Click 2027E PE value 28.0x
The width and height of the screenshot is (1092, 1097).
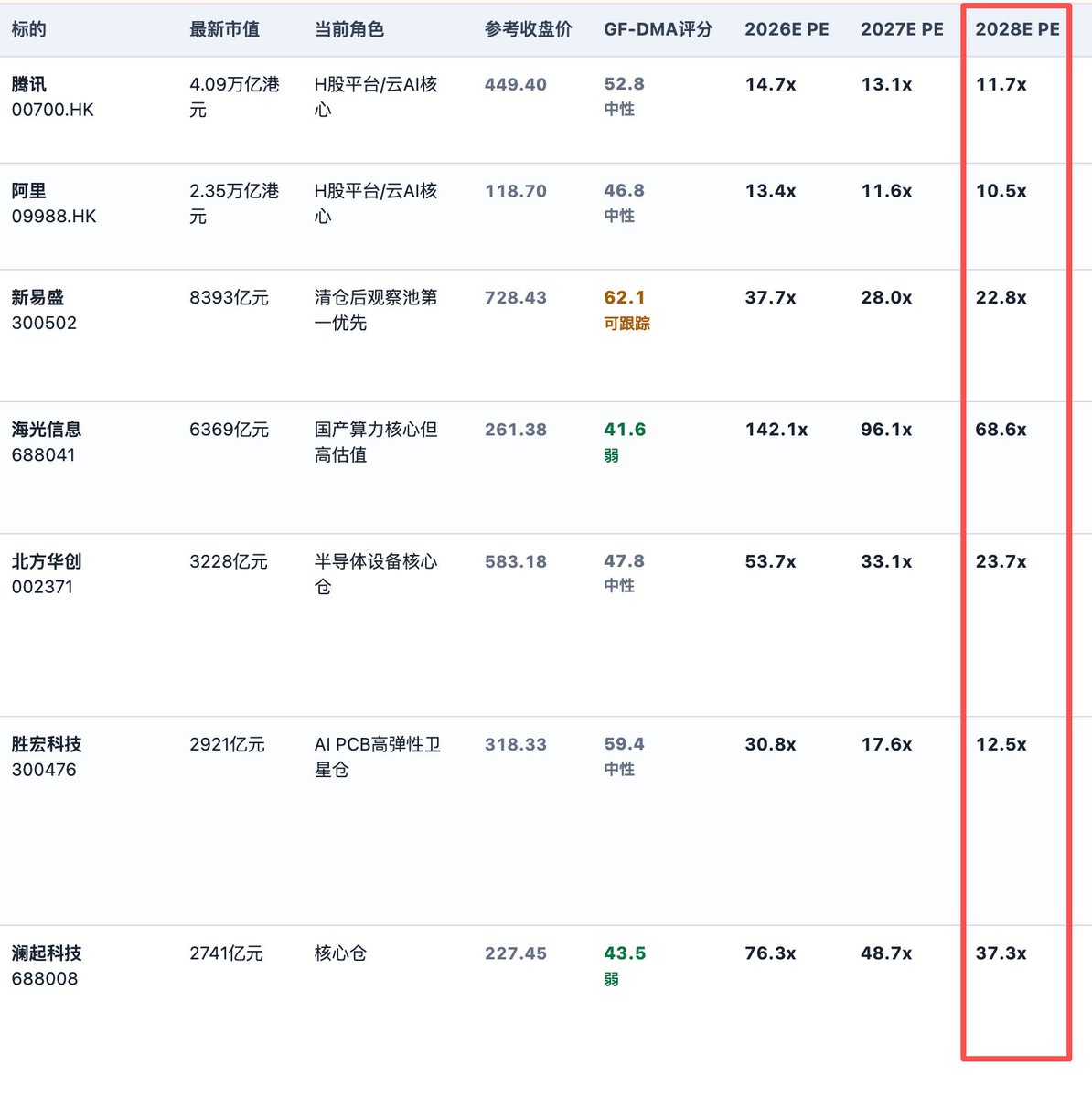click(x=886, y=297)
